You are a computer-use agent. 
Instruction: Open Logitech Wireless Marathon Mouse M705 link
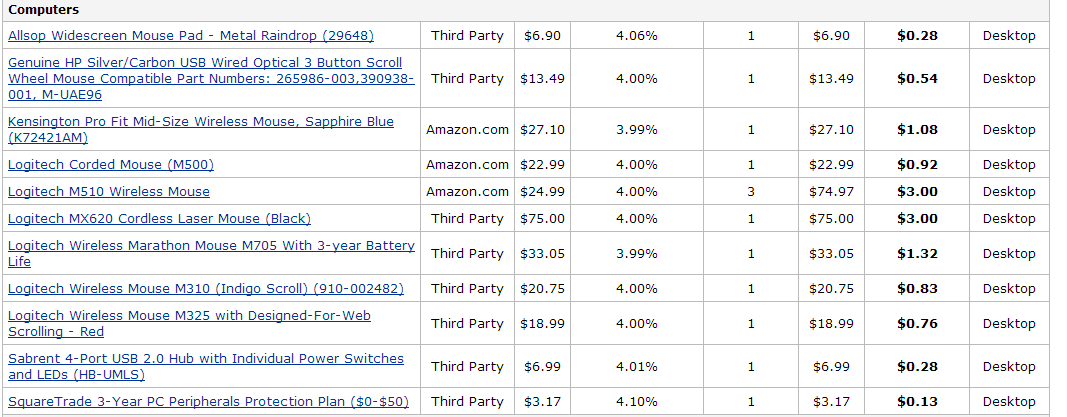point(211,254)
